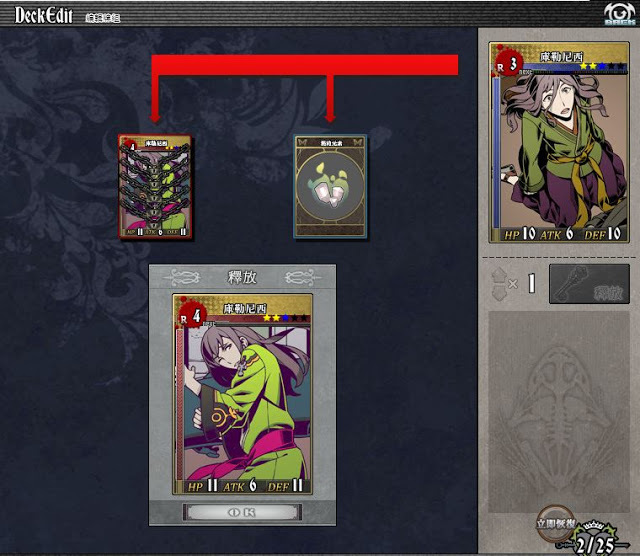The height and width of the screenshot is (556, 640).
Task: Click the frog skeleton emblem panel
Action: 559,411
